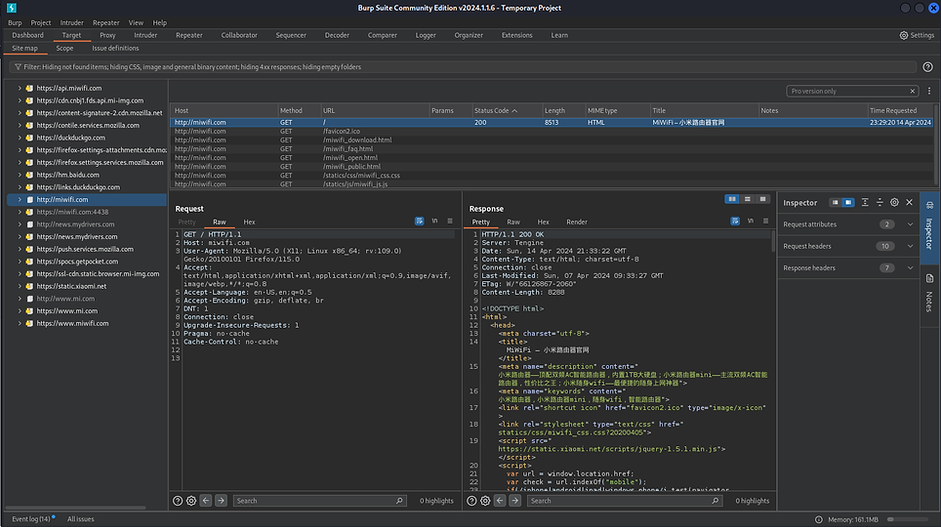Click the memory usage indicator icon

tap(819, 520)
